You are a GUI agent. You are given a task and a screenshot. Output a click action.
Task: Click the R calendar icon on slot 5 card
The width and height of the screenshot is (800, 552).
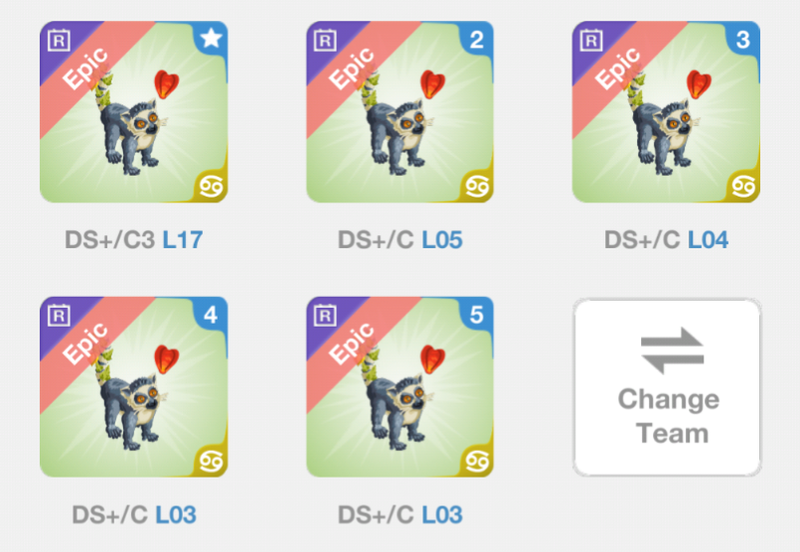(x=325, y=316)
